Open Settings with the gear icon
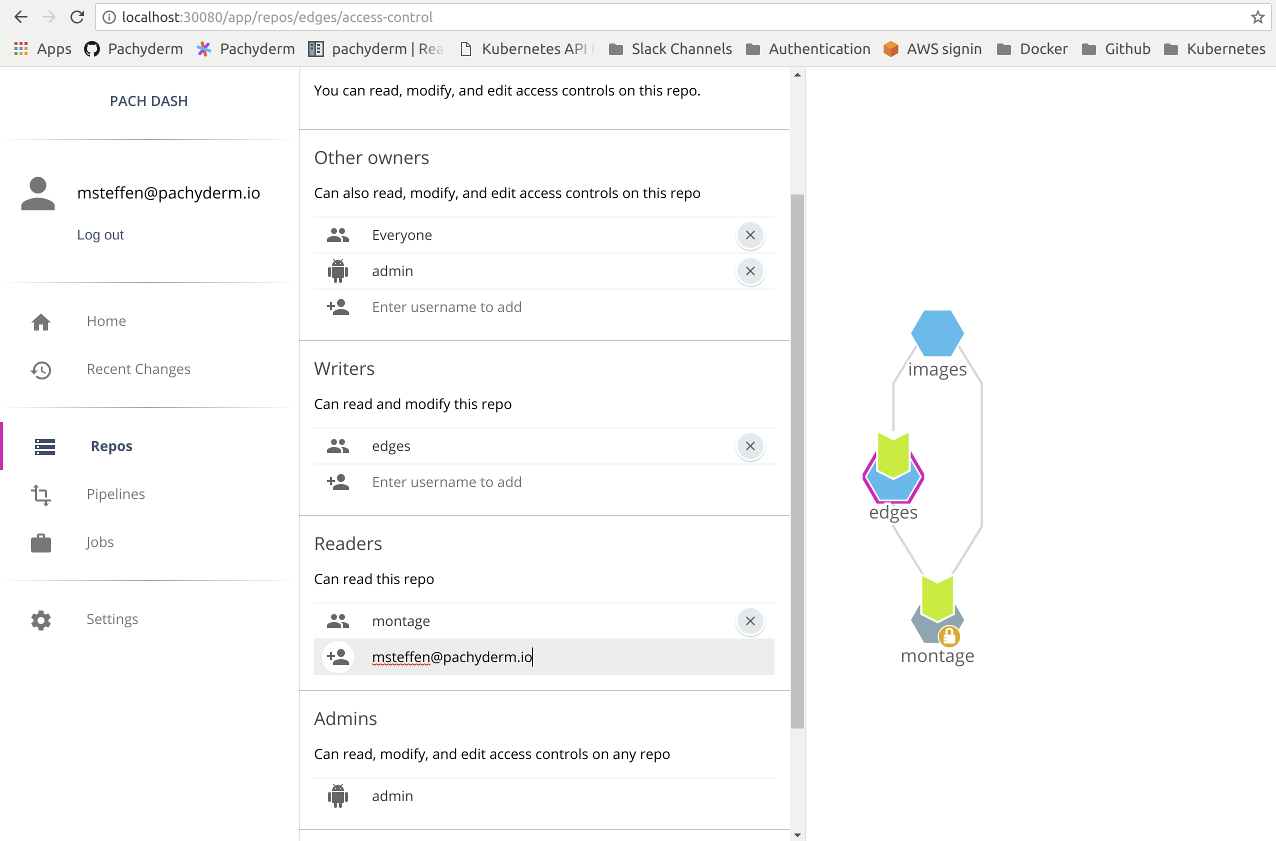This screenshot has height=841, width=1276. pos(41,619)
